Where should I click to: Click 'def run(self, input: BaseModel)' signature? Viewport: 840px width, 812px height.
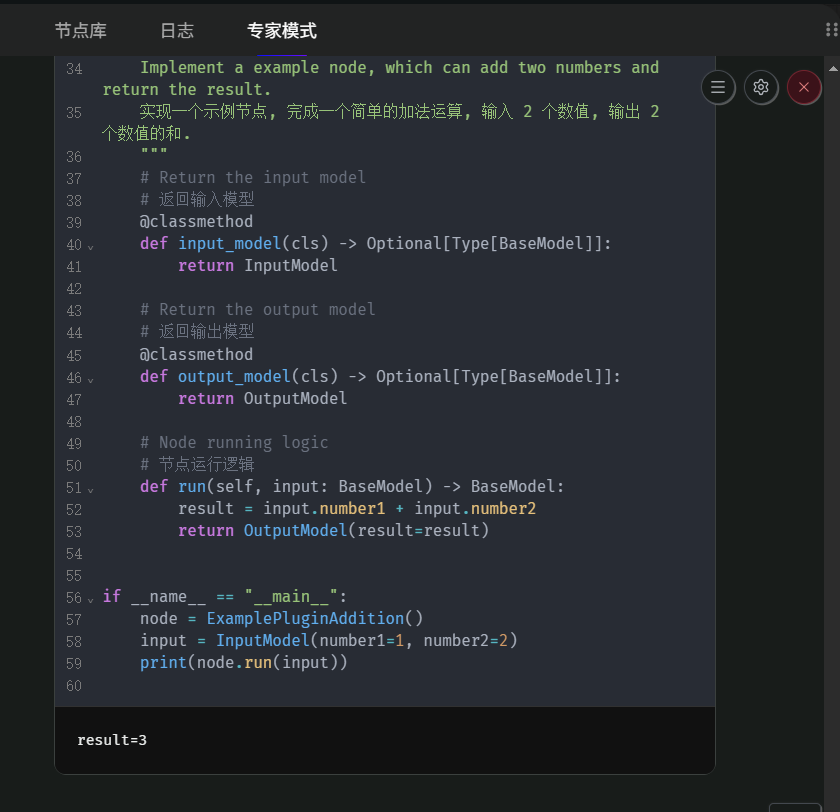[x=286, y=486]
